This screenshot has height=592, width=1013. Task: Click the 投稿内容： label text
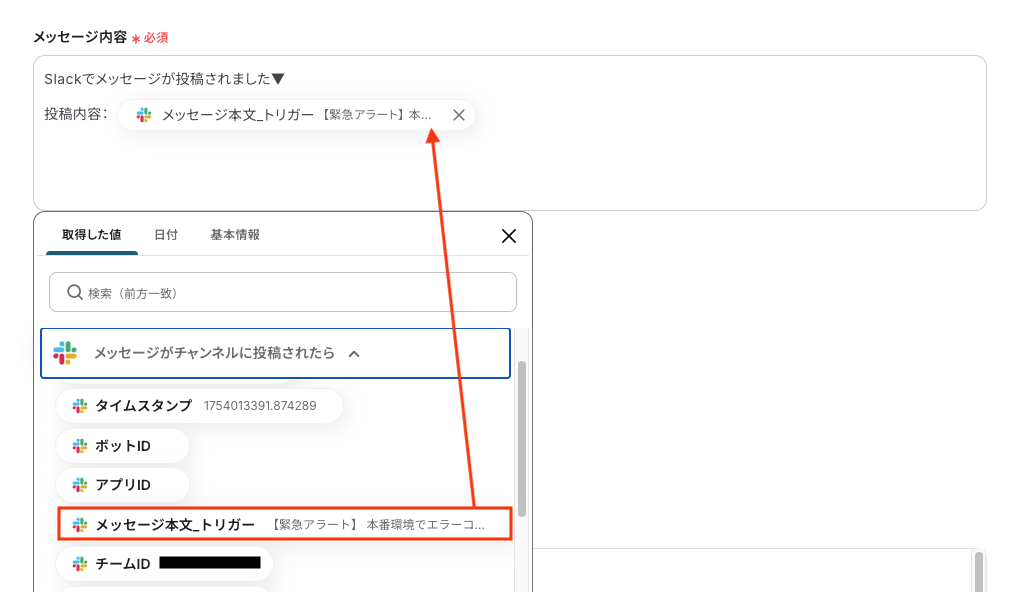(x=76, y=114)
